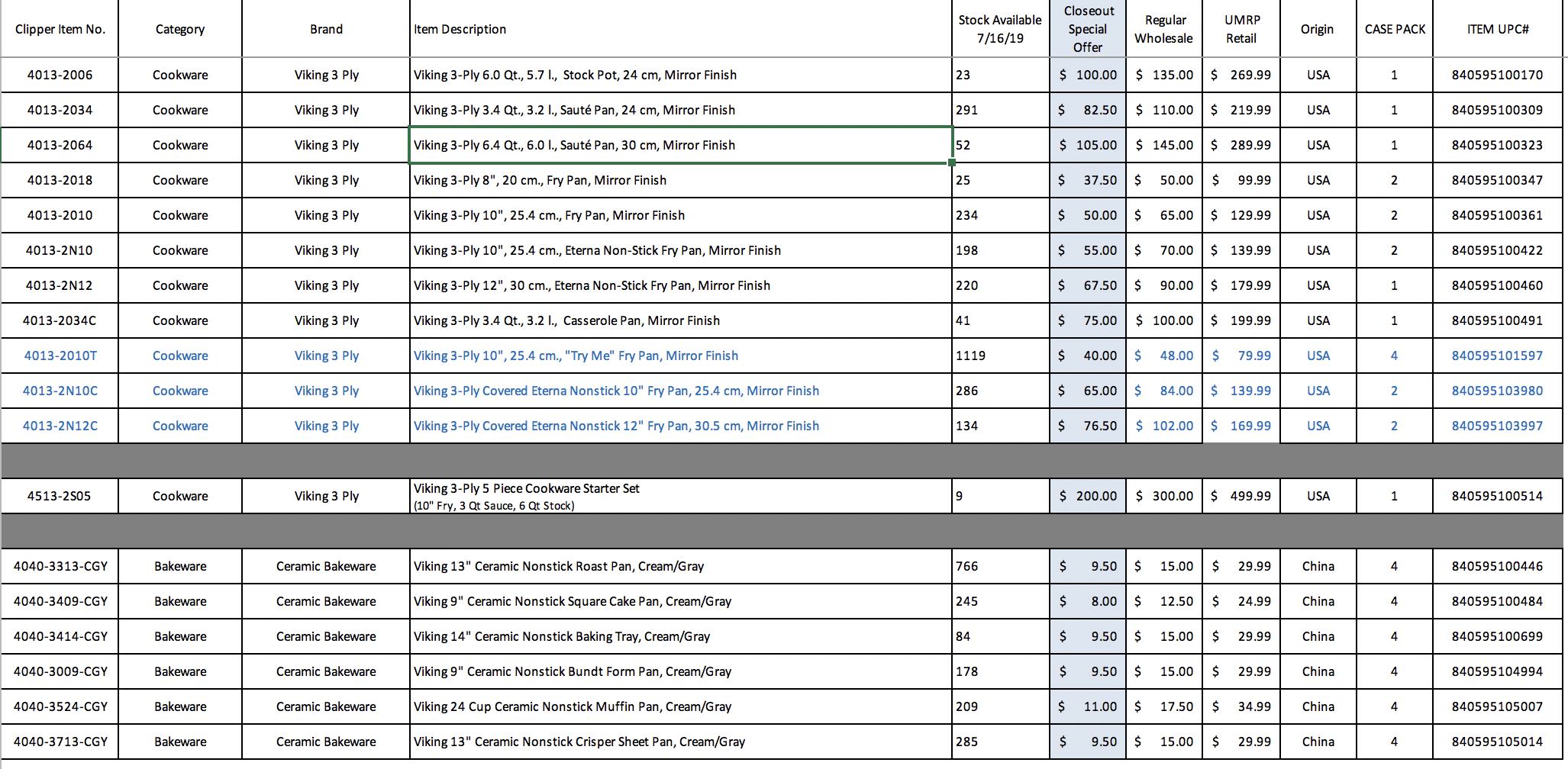Select the blue item number 4013-2010T
The height and width of the screenshot is (769, 1568).
pos(60,356)
